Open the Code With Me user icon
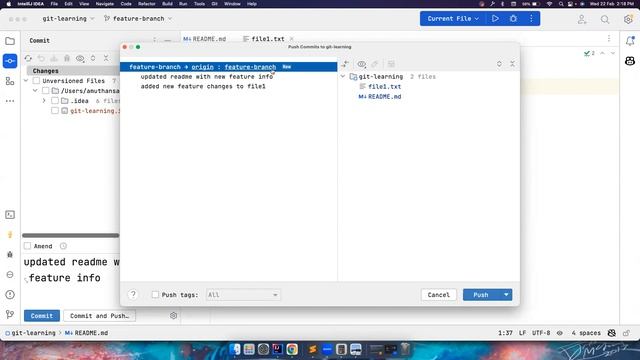Image resolution: width=640 pixels, height=360 pixels. (x=582, y=19)
